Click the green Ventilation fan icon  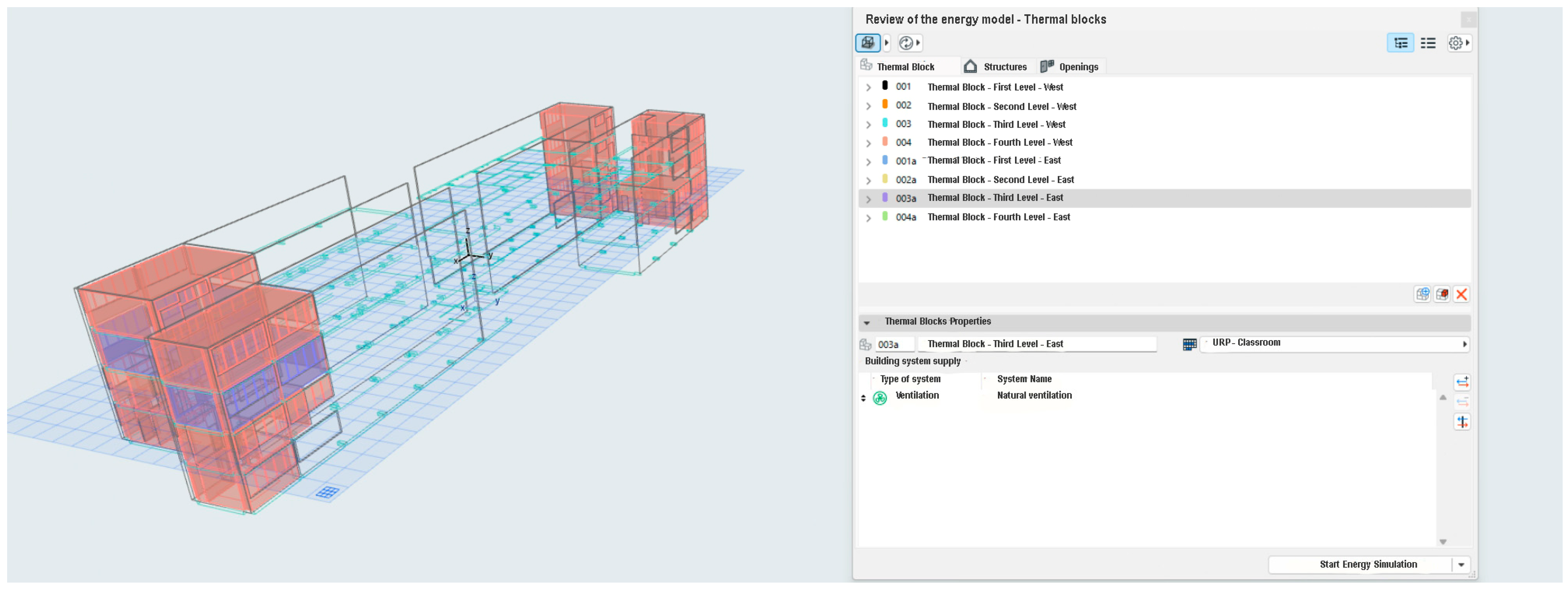click(880, 398)
